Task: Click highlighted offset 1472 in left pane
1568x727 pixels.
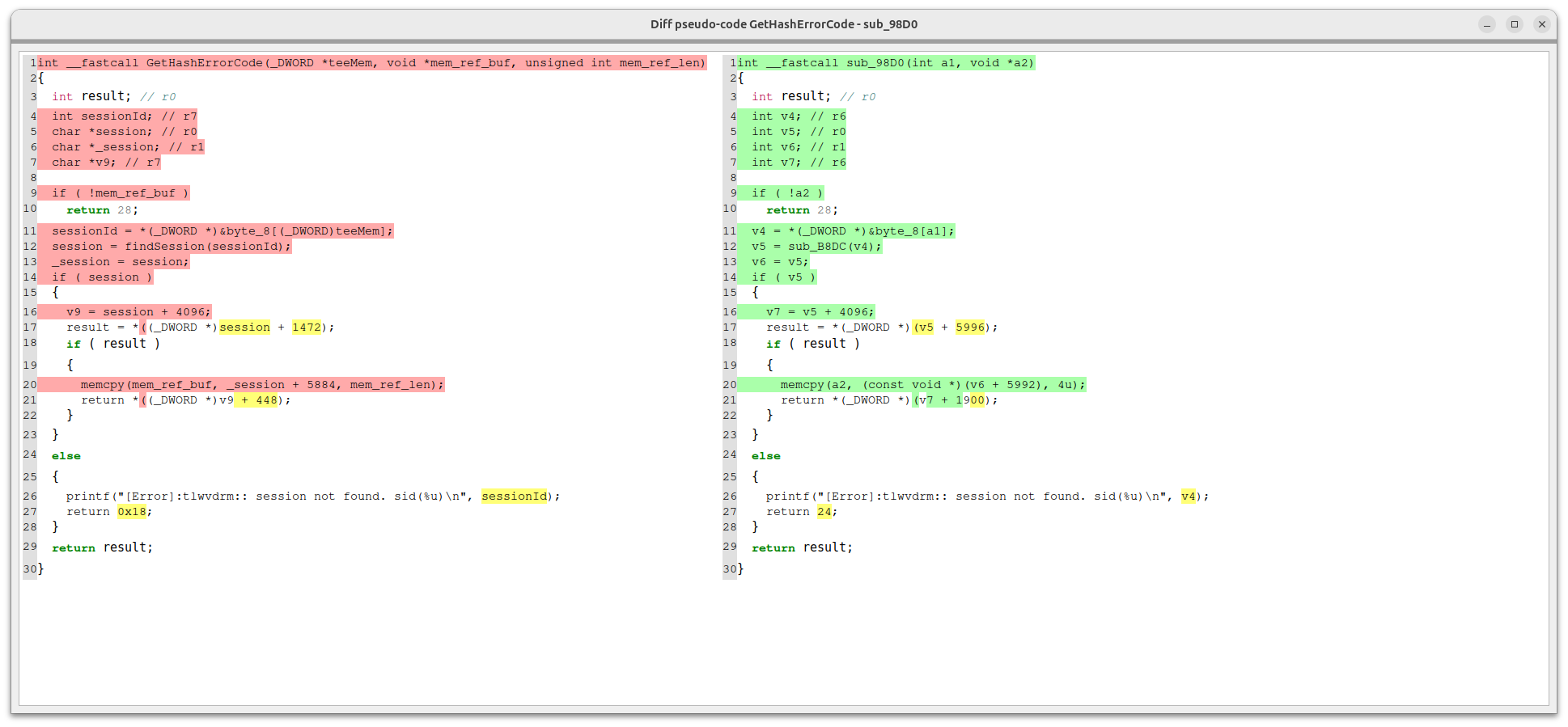Action: click(x=307, y=328)
